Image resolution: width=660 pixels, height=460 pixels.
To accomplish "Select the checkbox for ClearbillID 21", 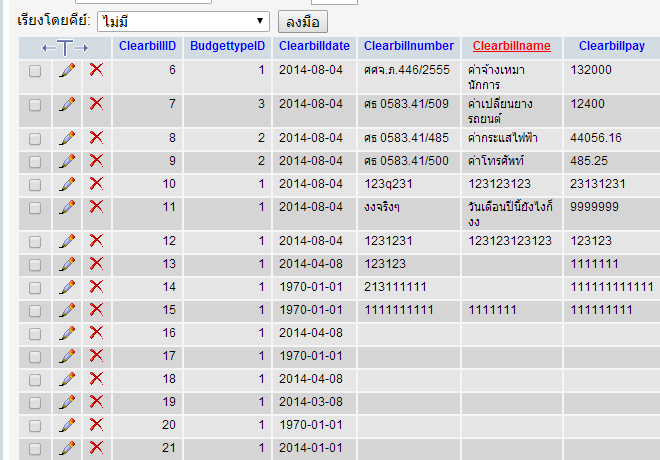I will tap(35, 449).
